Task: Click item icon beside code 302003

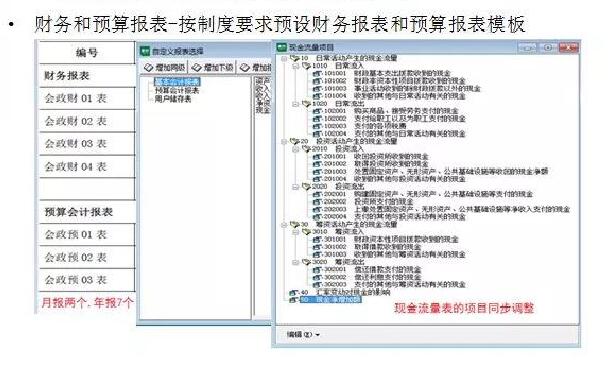Action: tap(317, 285)
